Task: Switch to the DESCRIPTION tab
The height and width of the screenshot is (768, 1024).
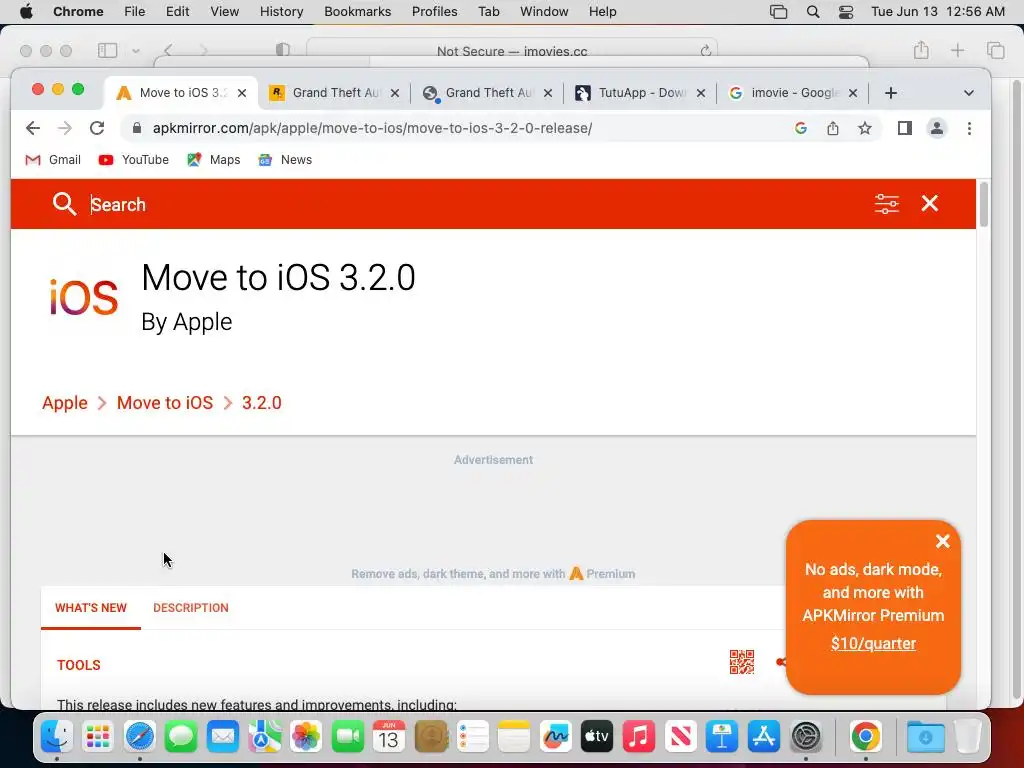Action: click(191, 608)
